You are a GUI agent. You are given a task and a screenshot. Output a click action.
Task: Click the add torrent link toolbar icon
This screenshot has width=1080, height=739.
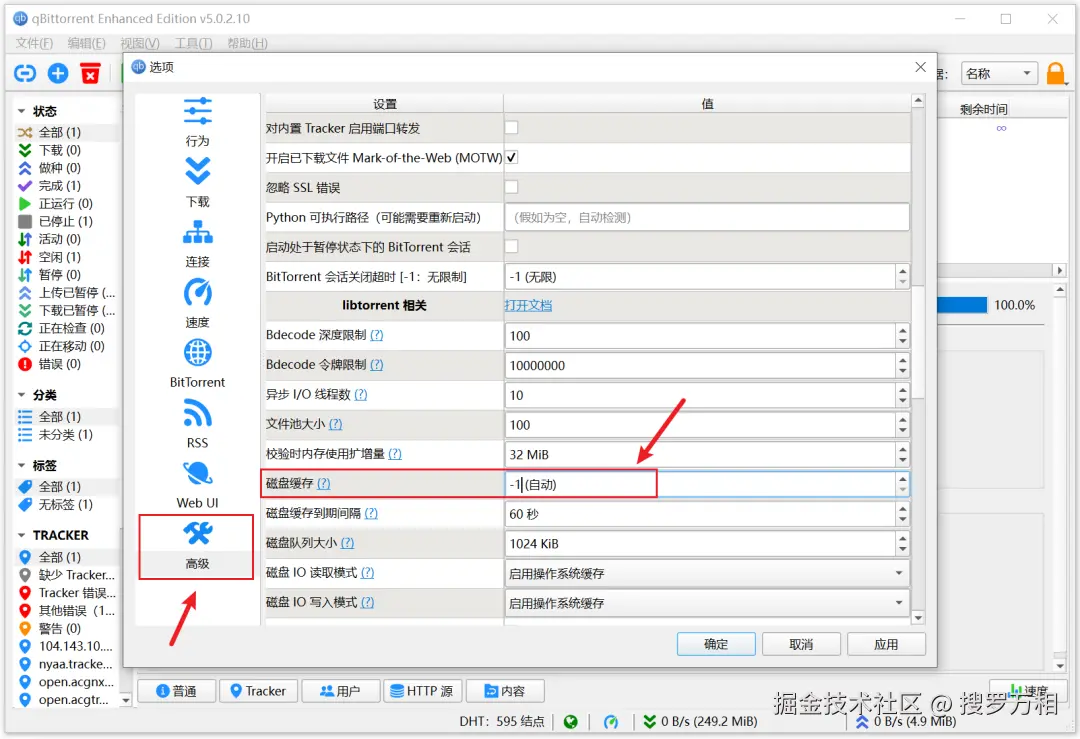[25, 73]
